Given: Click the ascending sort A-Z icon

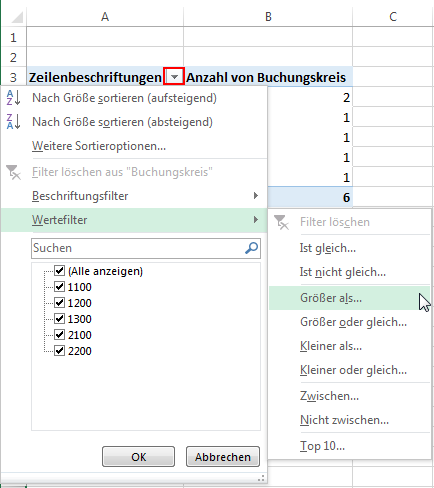Looking at the screenshot, I should click(13, 98).
